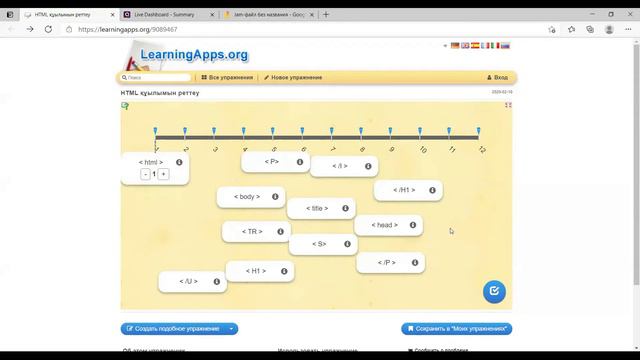Open a new browser tab
Viewport: 640px width, 360px height.
326,15
